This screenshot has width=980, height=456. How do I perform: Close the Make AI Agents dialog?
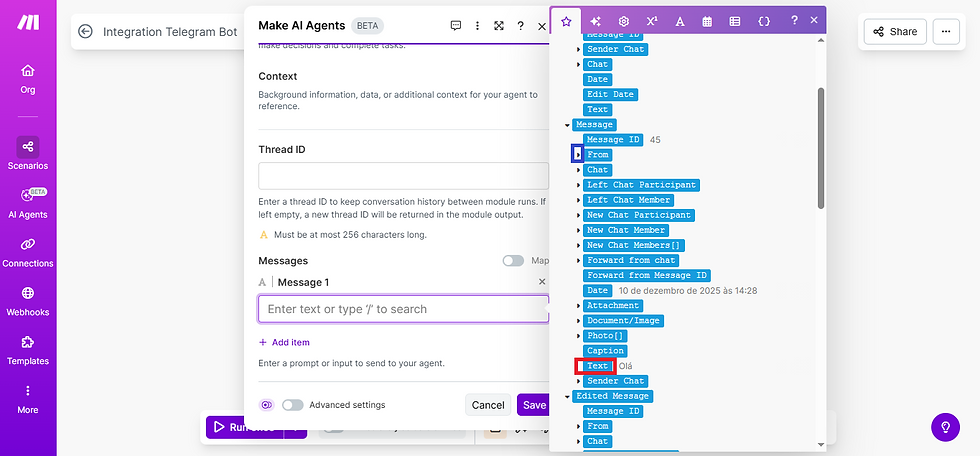pyautogui.click(x=542, y=26)
